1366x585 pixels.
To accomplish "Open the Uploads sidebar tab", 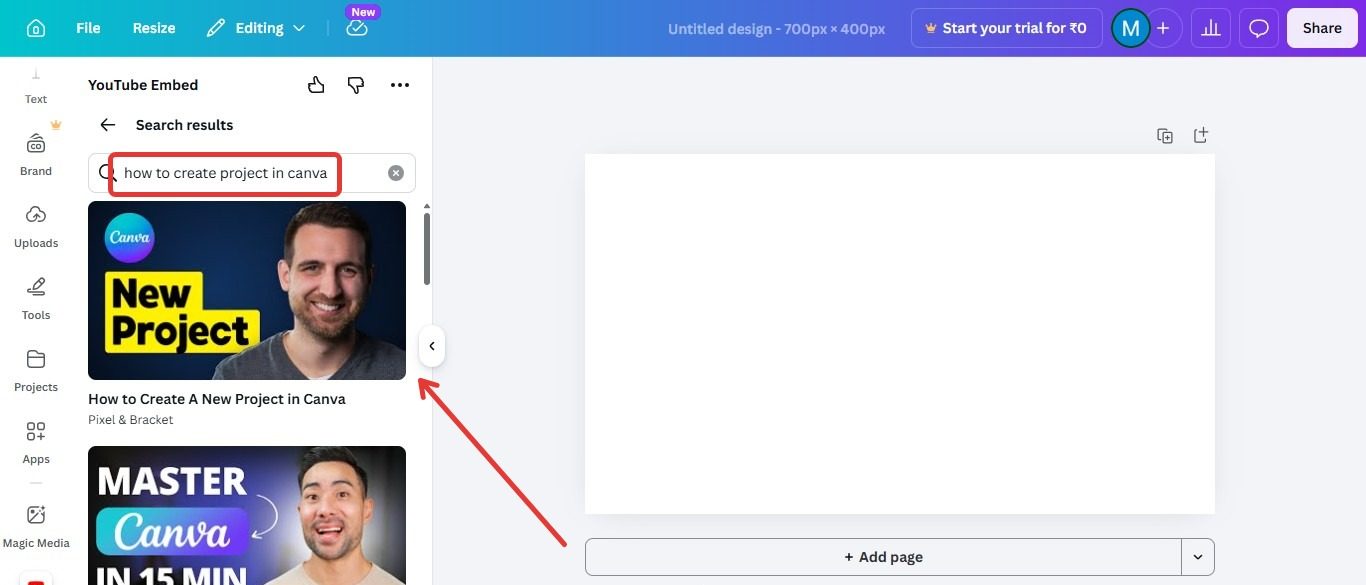I will point(36,227).
